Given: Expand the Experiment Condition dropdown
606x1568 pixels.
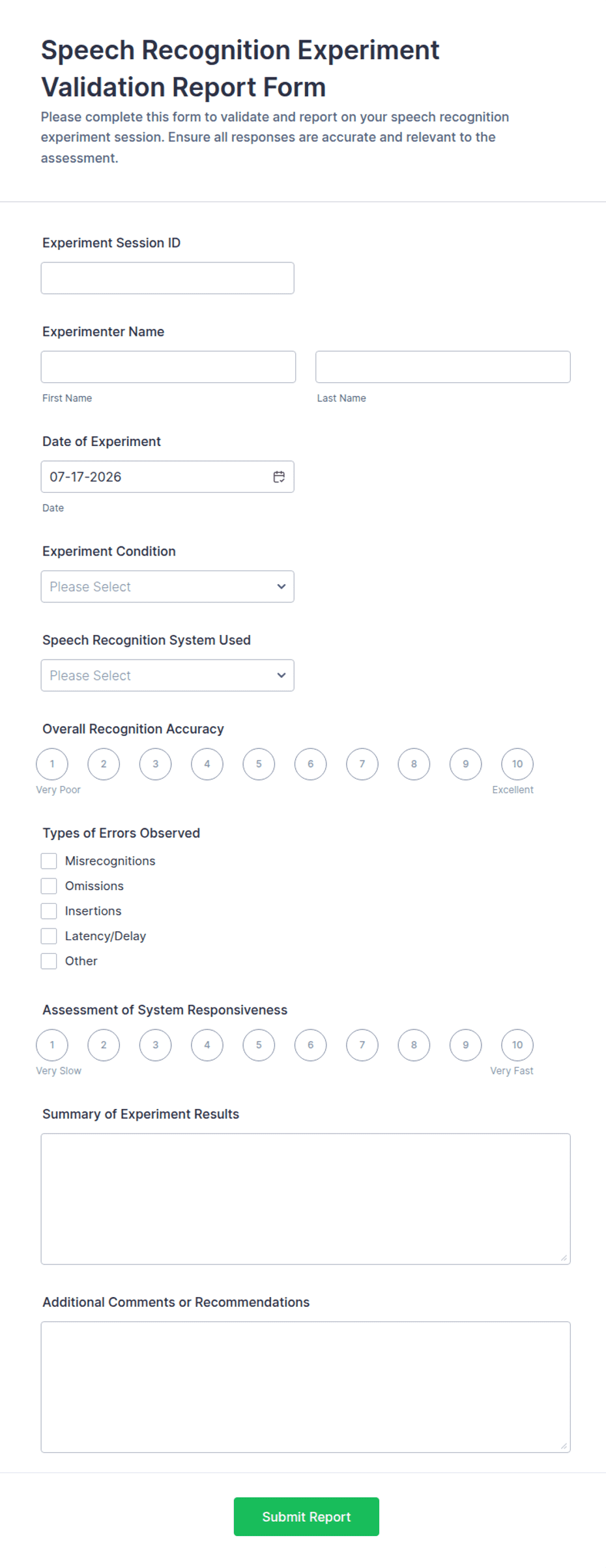Looking at the screenshot, I should point(167,587).
